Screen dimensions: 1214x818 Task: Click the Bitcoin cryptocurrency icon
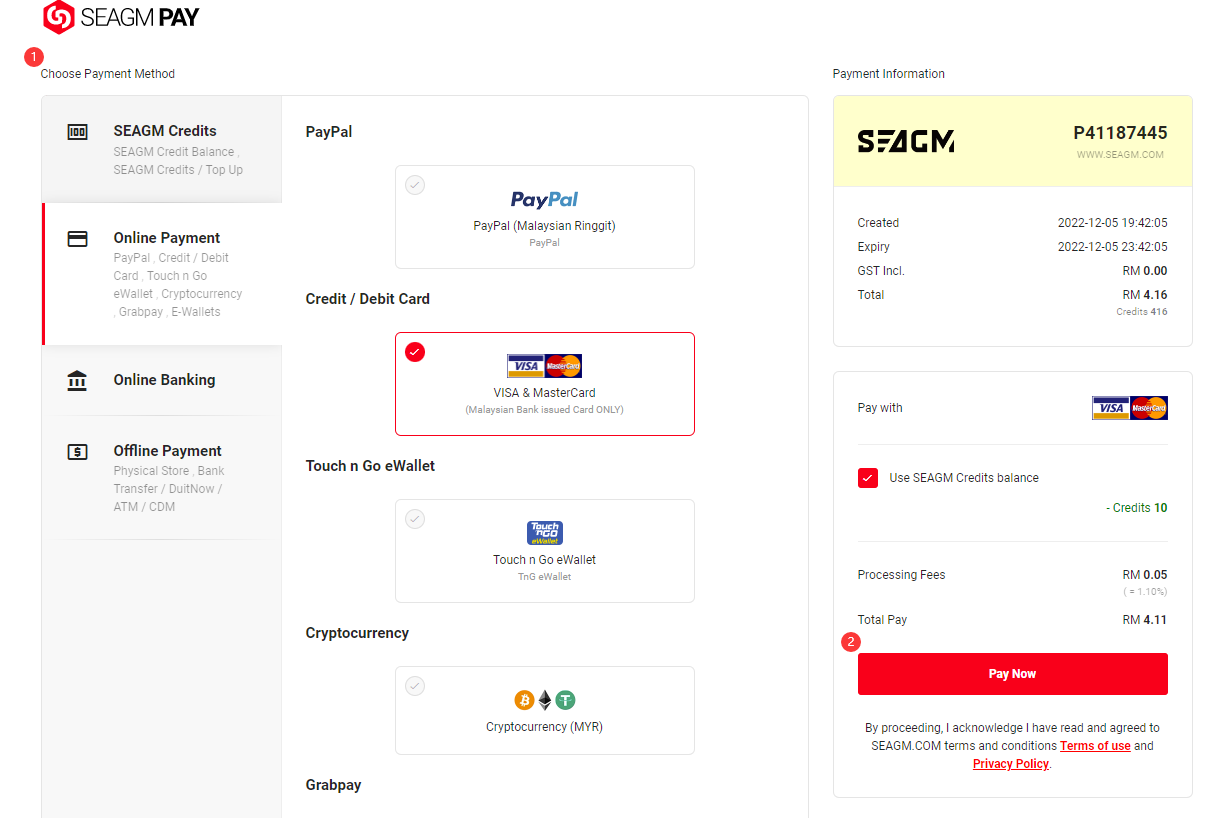point(524,700)
